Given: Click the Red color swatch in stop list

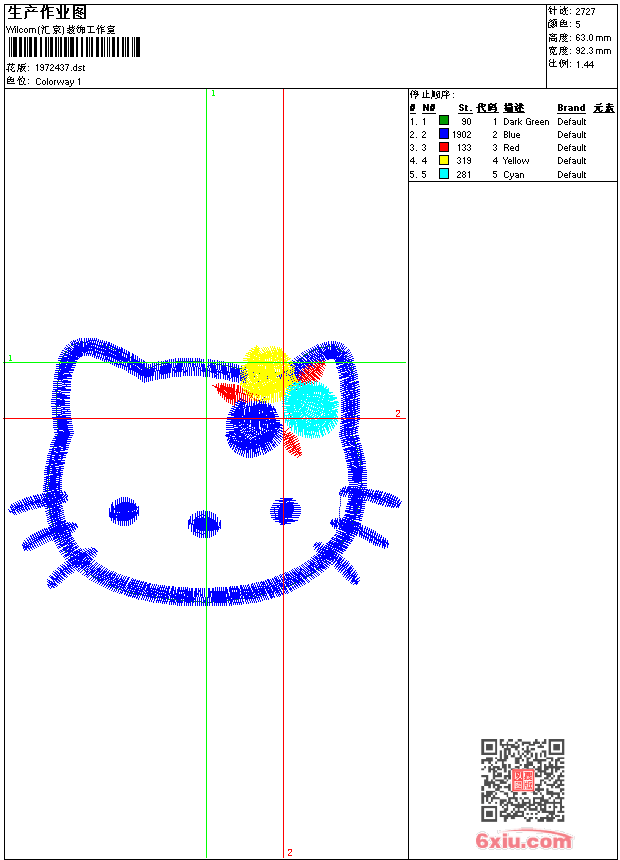Looking at the screenshot, I should (x=444, y=147).
